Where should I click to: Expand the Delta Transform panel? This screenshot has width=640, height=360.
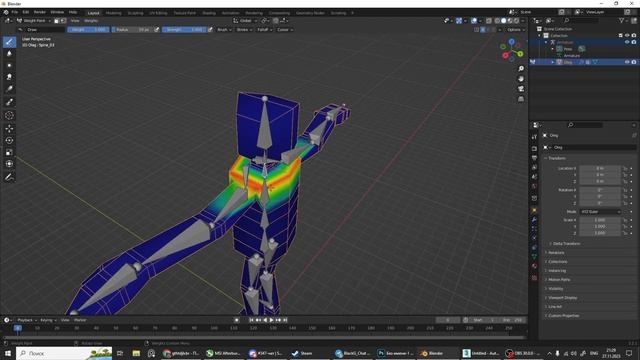[566, 244]
